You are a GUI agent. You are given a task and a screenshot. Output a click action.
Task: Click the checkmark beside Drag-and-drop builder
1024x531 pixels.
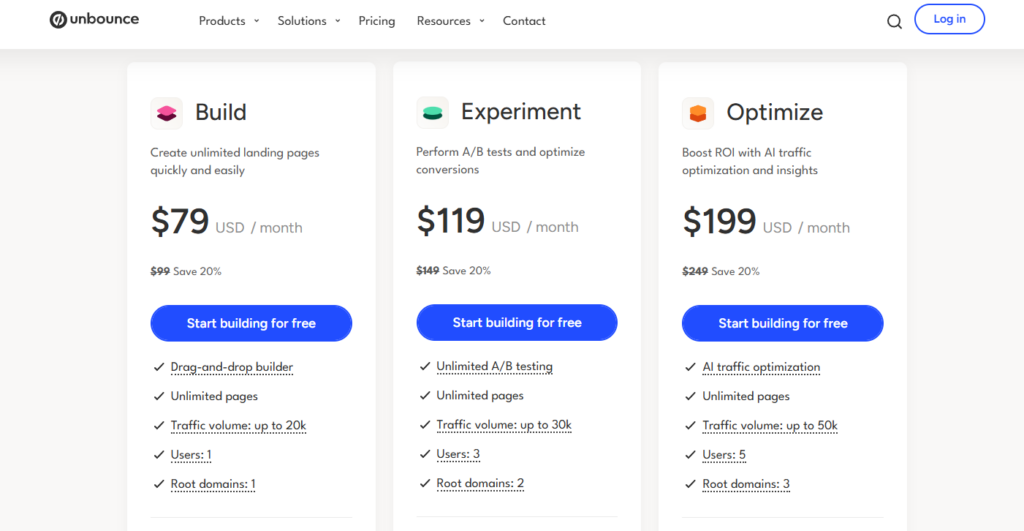point(159,367)
